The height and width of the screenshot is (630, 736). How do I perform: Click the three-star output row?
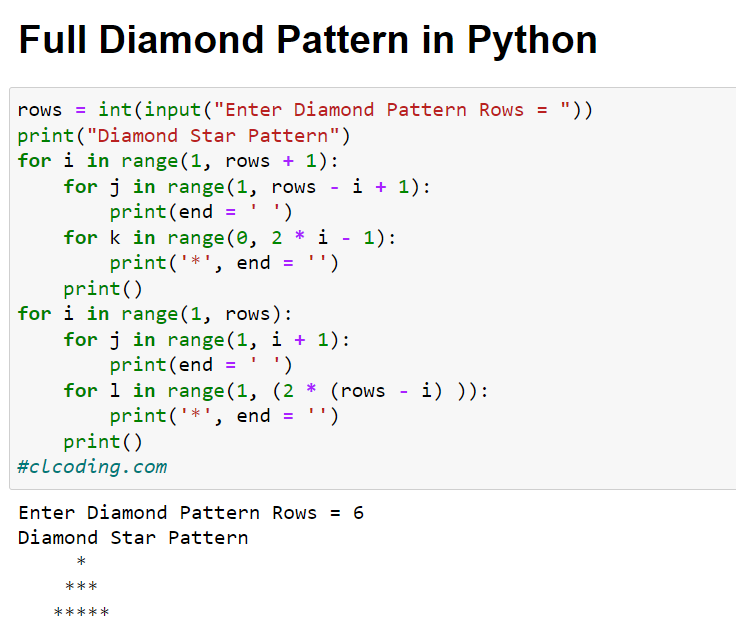click(81, 587)
